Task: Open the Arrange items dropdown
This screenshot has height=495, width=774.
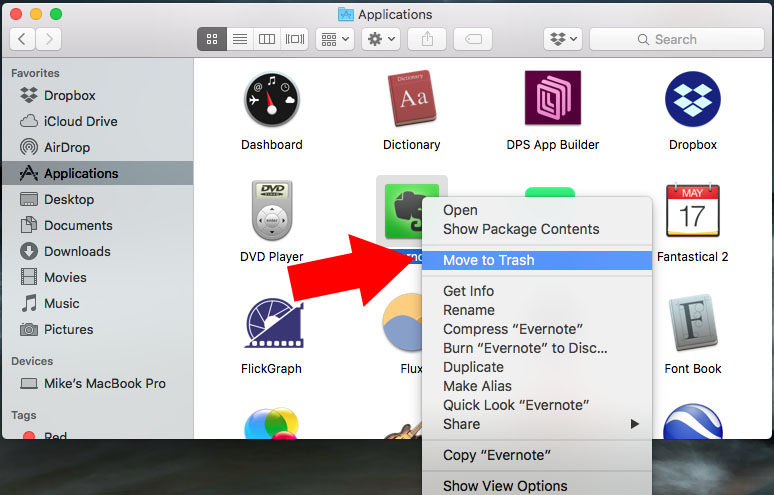Action: [334, 39]
